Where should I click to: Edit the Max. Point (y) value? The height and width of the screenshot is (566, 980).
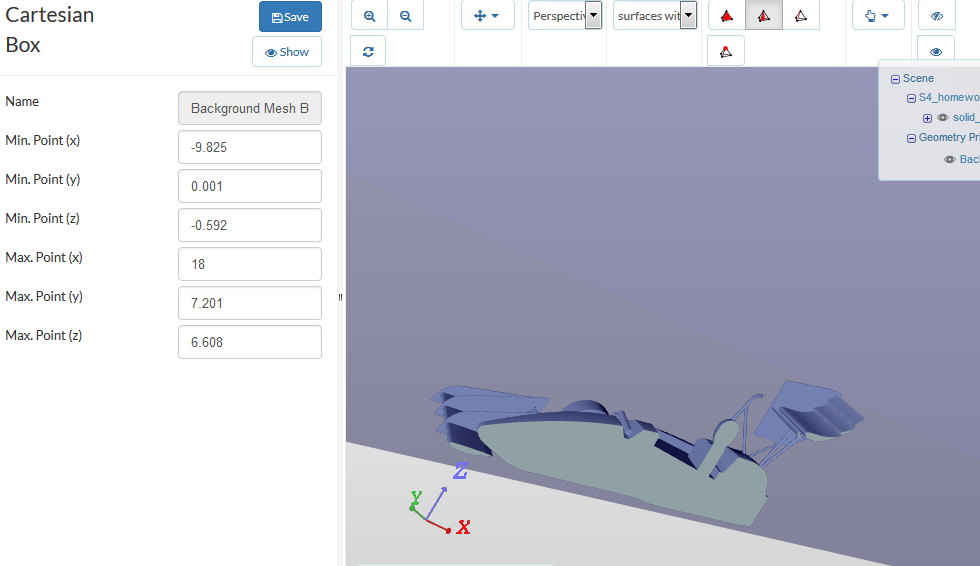(250, 303)
